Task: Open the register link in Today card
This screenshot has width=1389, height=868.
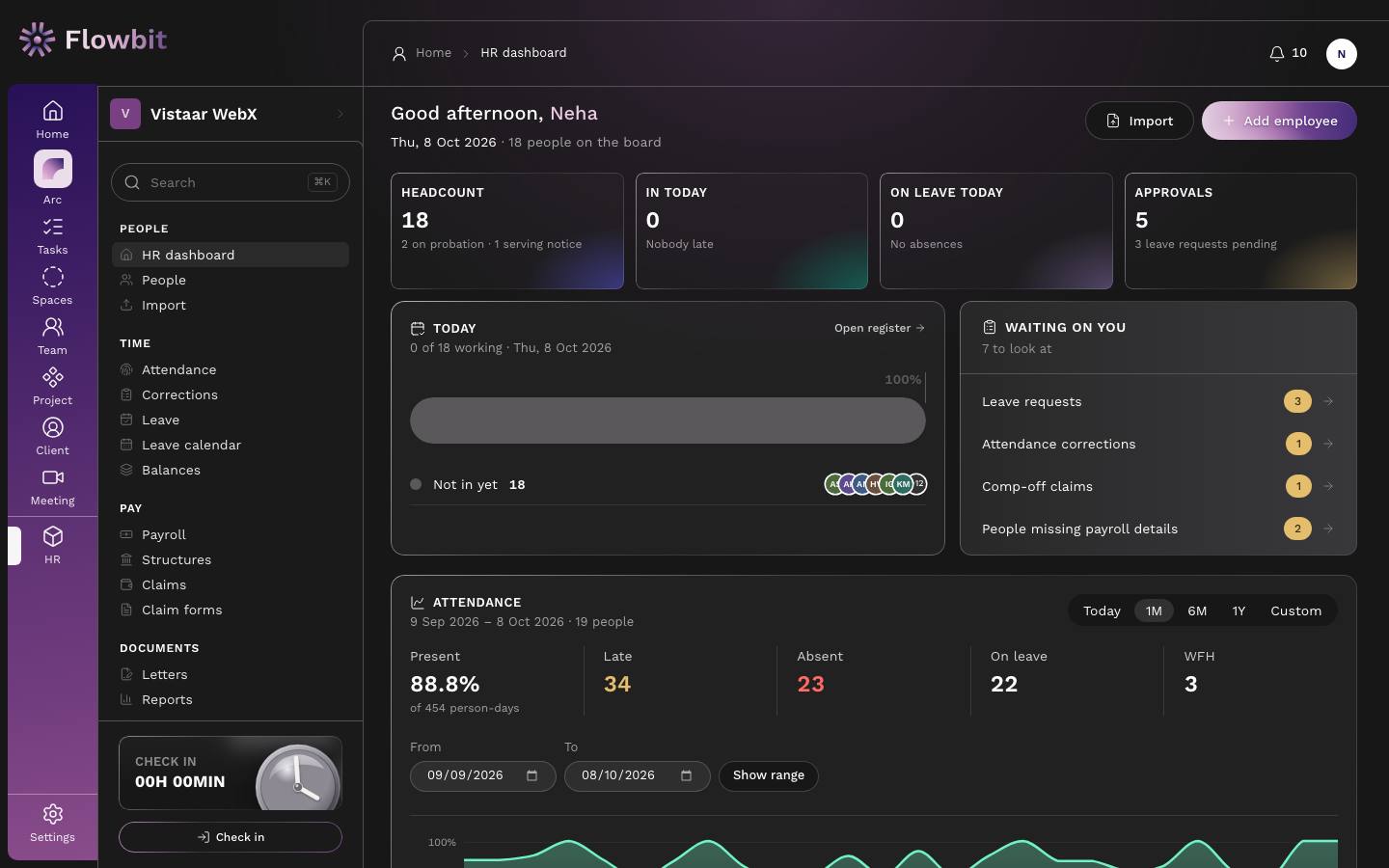Action: point(880,328)
